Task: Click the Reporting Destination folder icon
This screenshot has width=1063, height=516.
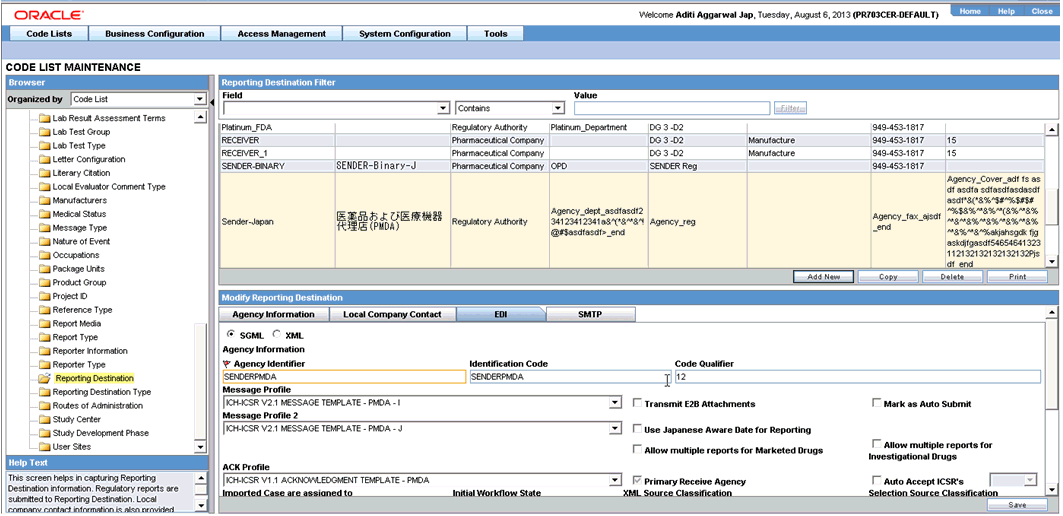Action: (44, 379)
